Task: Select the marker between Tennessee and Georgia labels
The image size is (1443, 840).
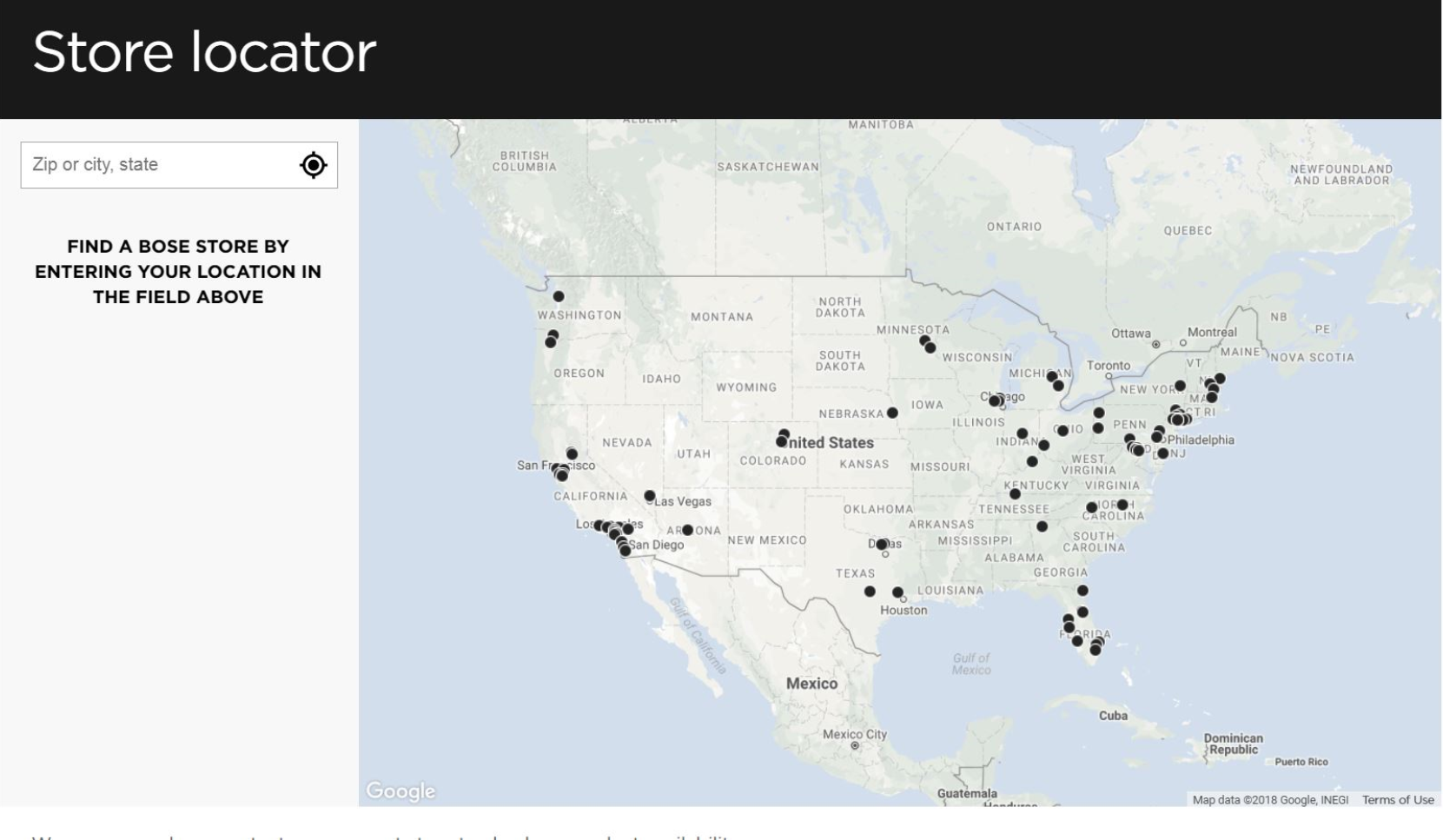Action: click(1042, 526)
